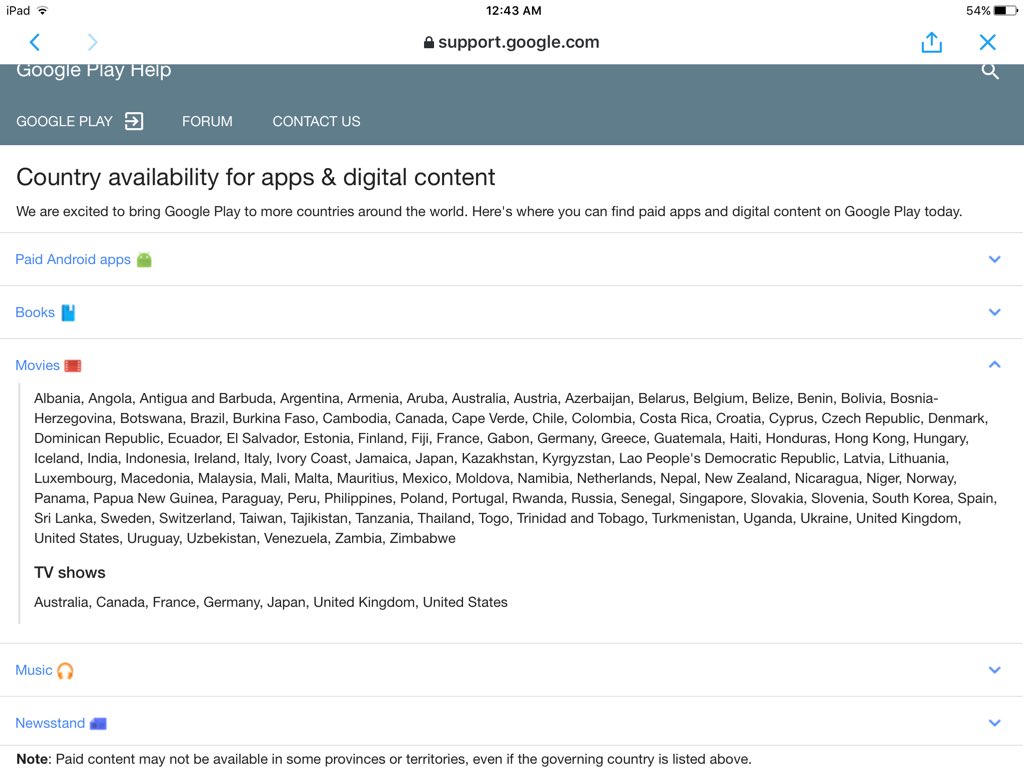Click the page title Country availability
Viewport: 1024px width, 768px height.
tap(255, 177)
